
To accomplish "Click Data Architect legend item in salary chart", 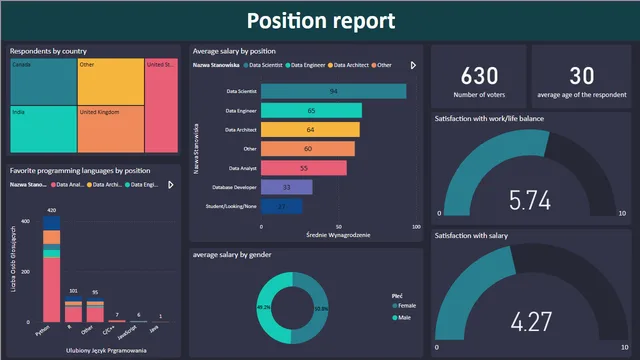I will tap(348, 65).
